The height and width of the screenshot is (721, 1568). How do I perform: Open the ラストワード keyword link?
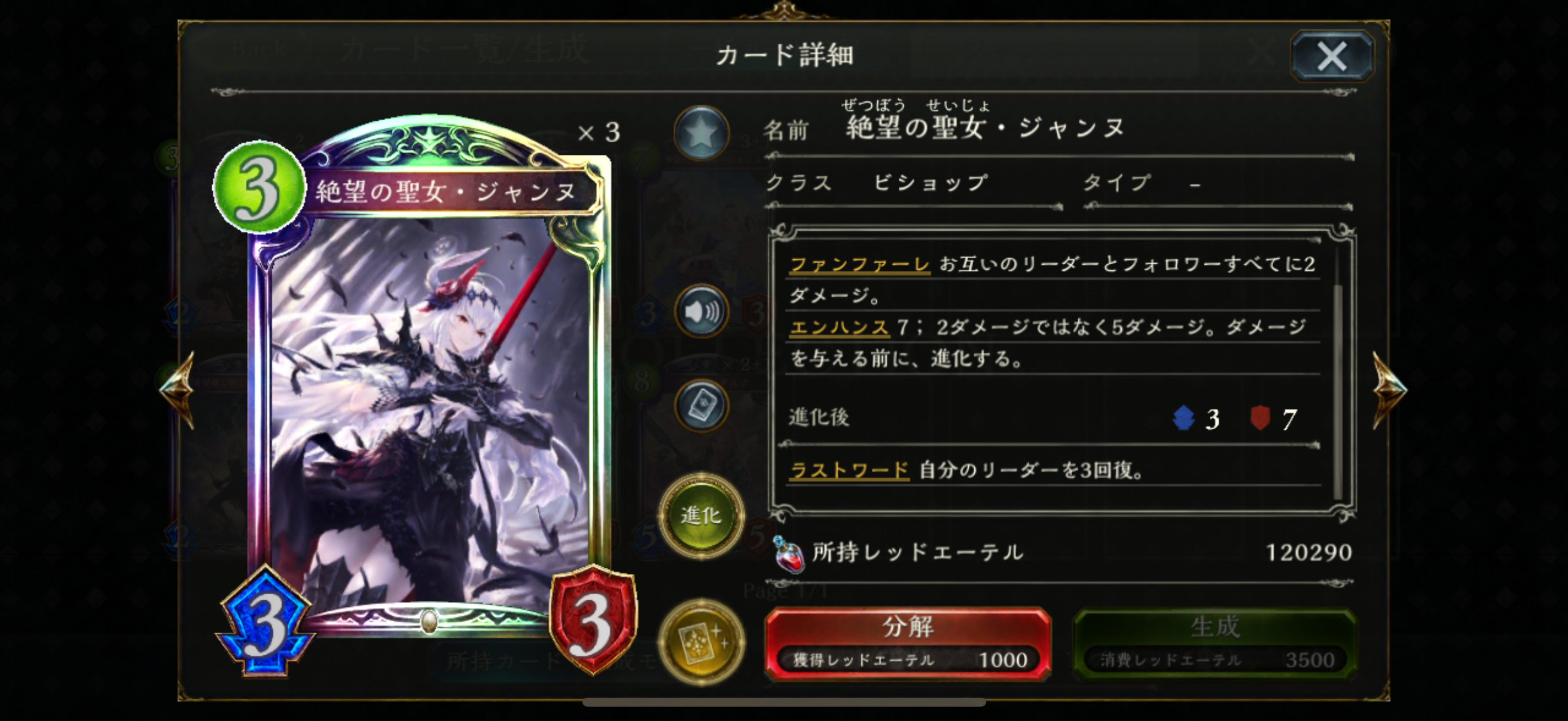click(849, 471)
